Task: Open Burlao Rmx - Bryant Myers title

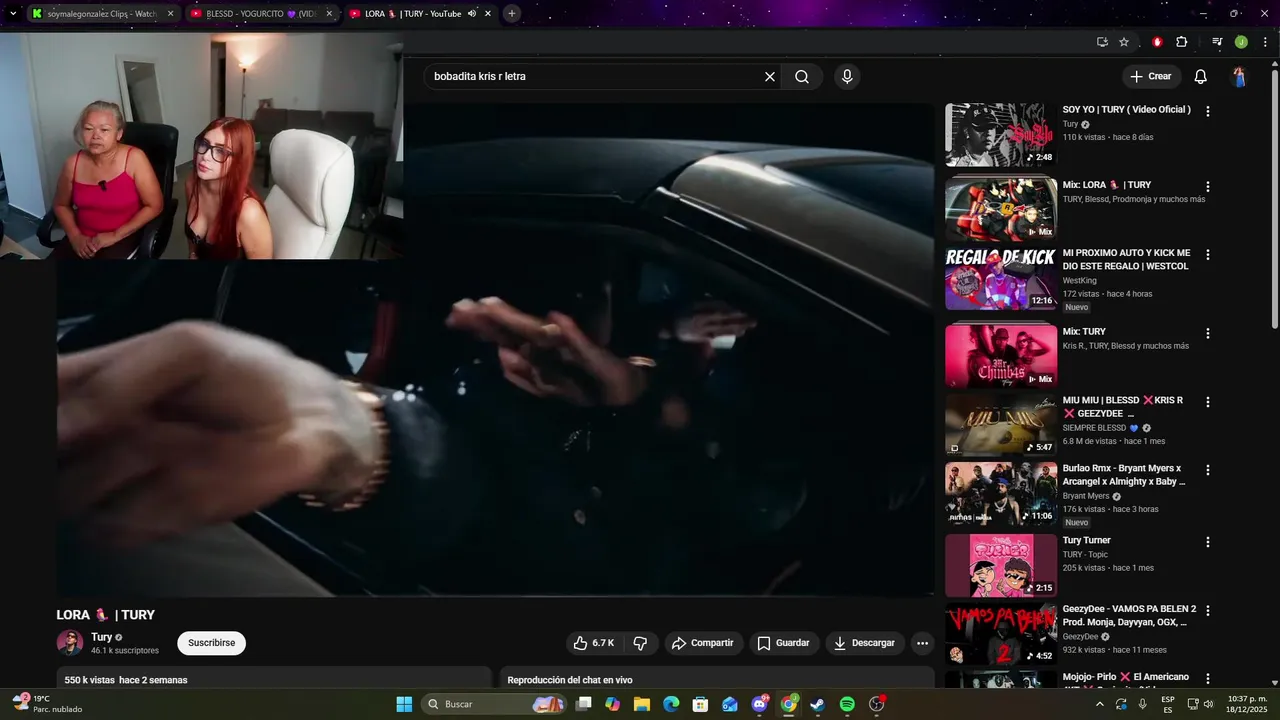Action: [x=1124, y=475]
